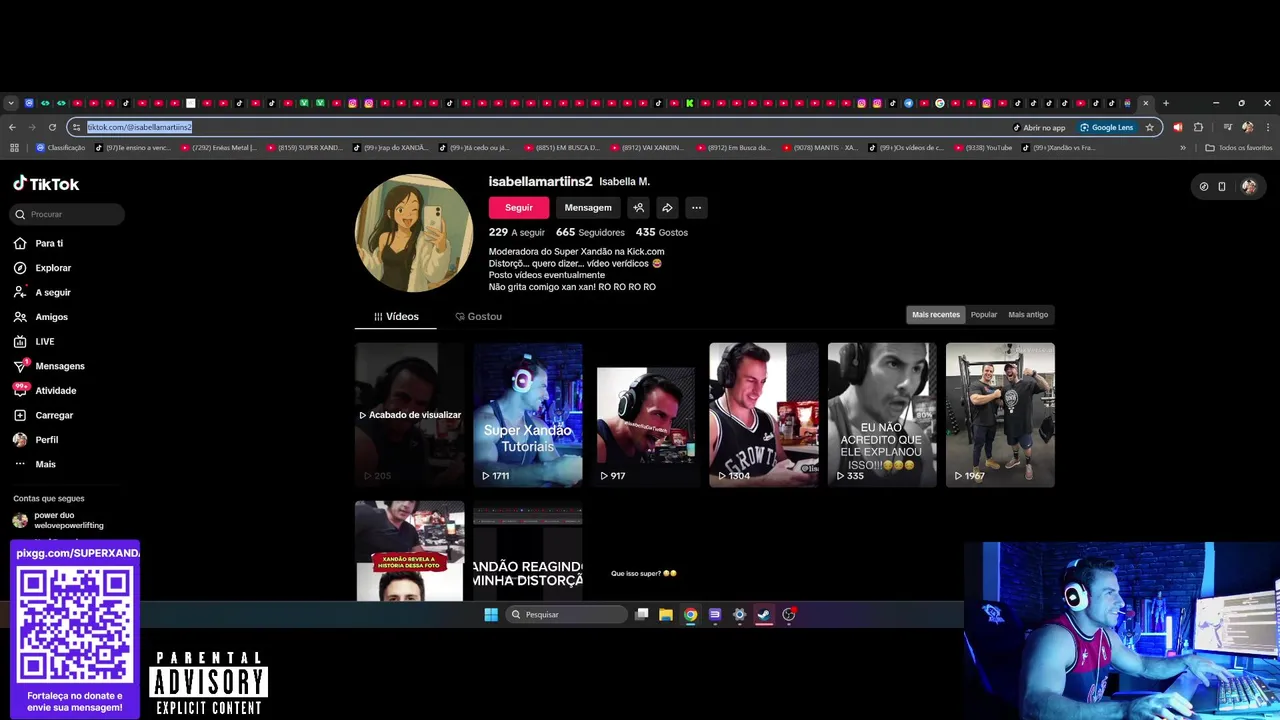Switch to the Gostou tab
The image size is (1280, 720).
[x=478, y=316]
